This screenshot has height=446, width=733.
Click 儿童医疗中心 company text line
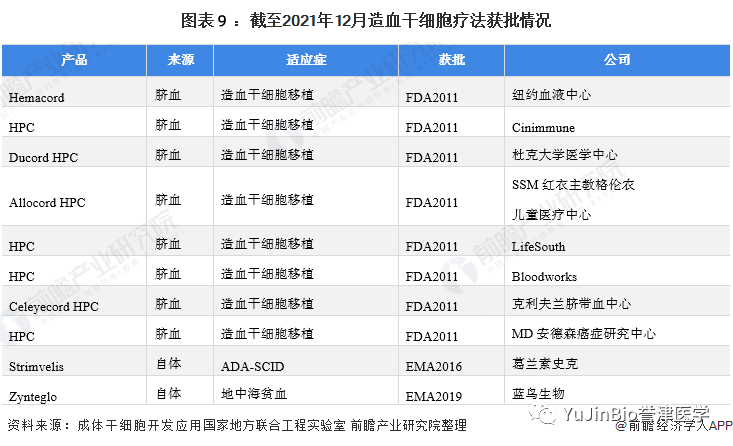coord(552,215)
